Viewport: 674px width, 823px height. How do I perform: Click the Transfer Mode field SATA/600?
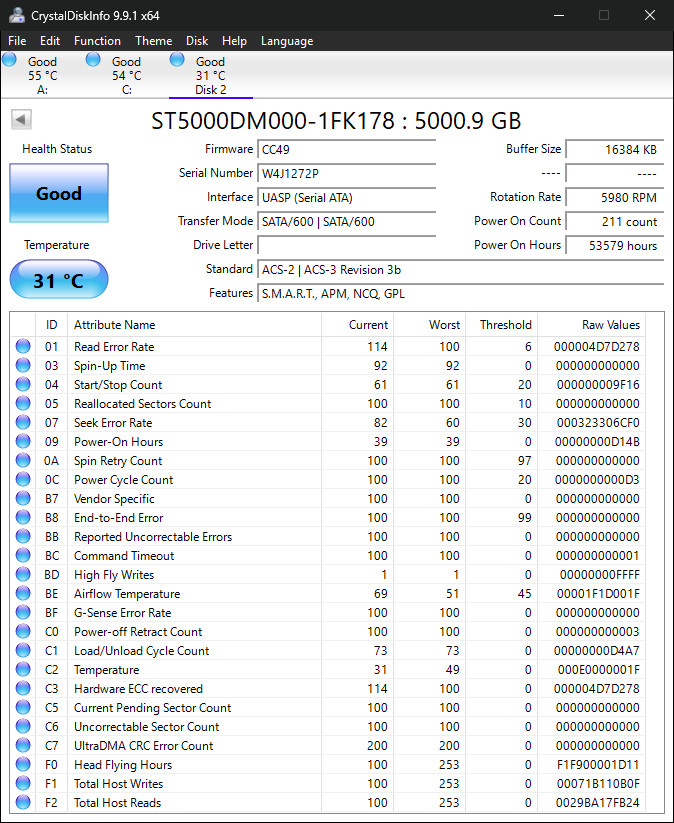coord(346,221)
